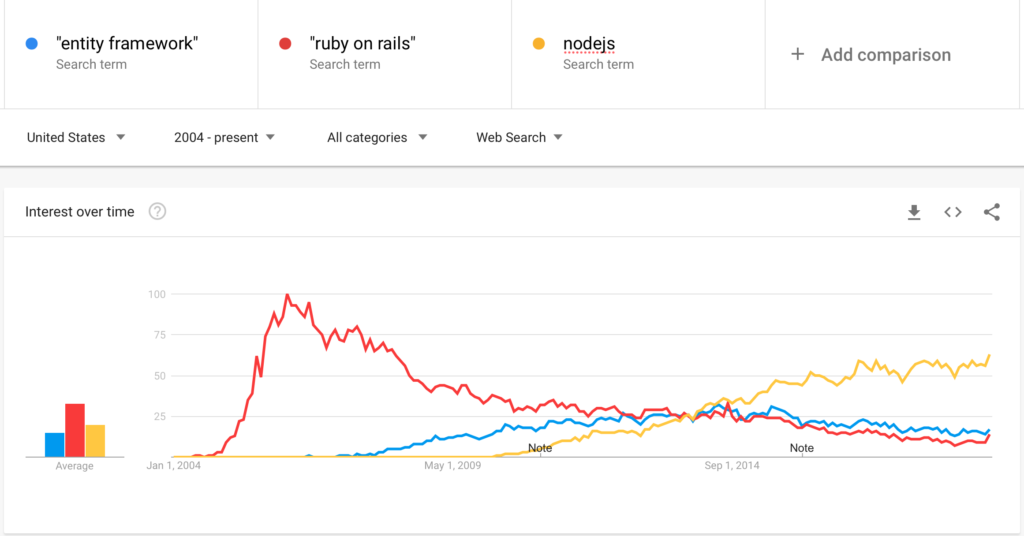The width and height of the screenshot is (1024, 536).
Task: Click the first Note marker near 2010
Action: [x=540, y=448]
